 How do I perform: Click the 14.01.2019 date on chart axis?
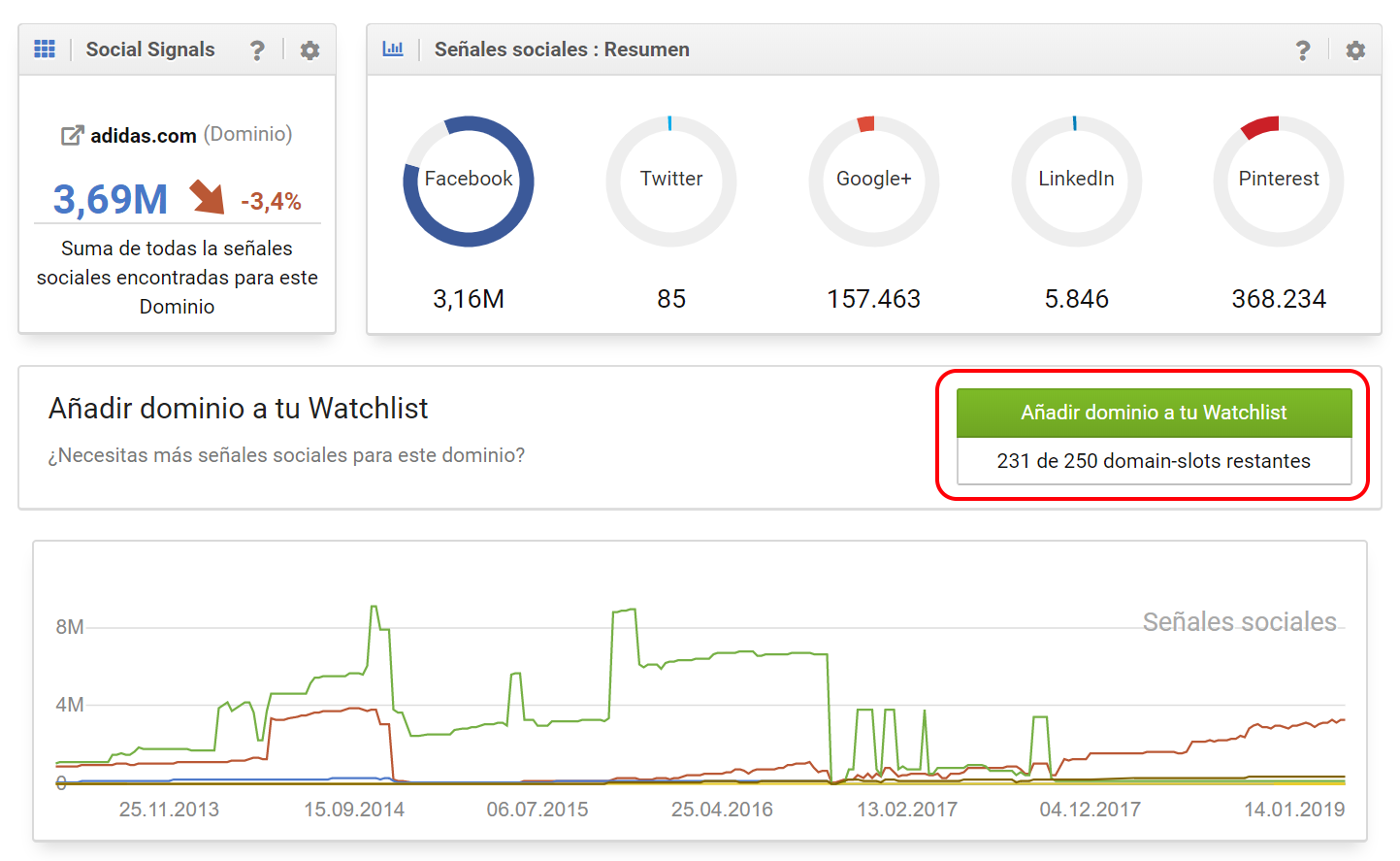1294,810
